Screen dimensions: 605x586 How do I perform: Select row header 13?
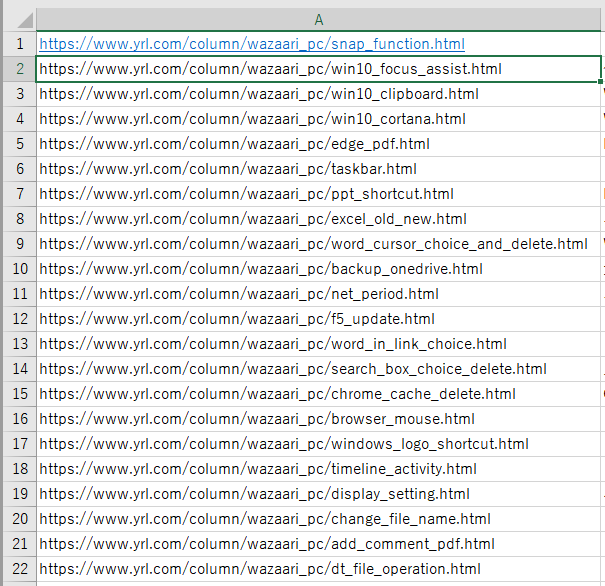click(20, 344)
